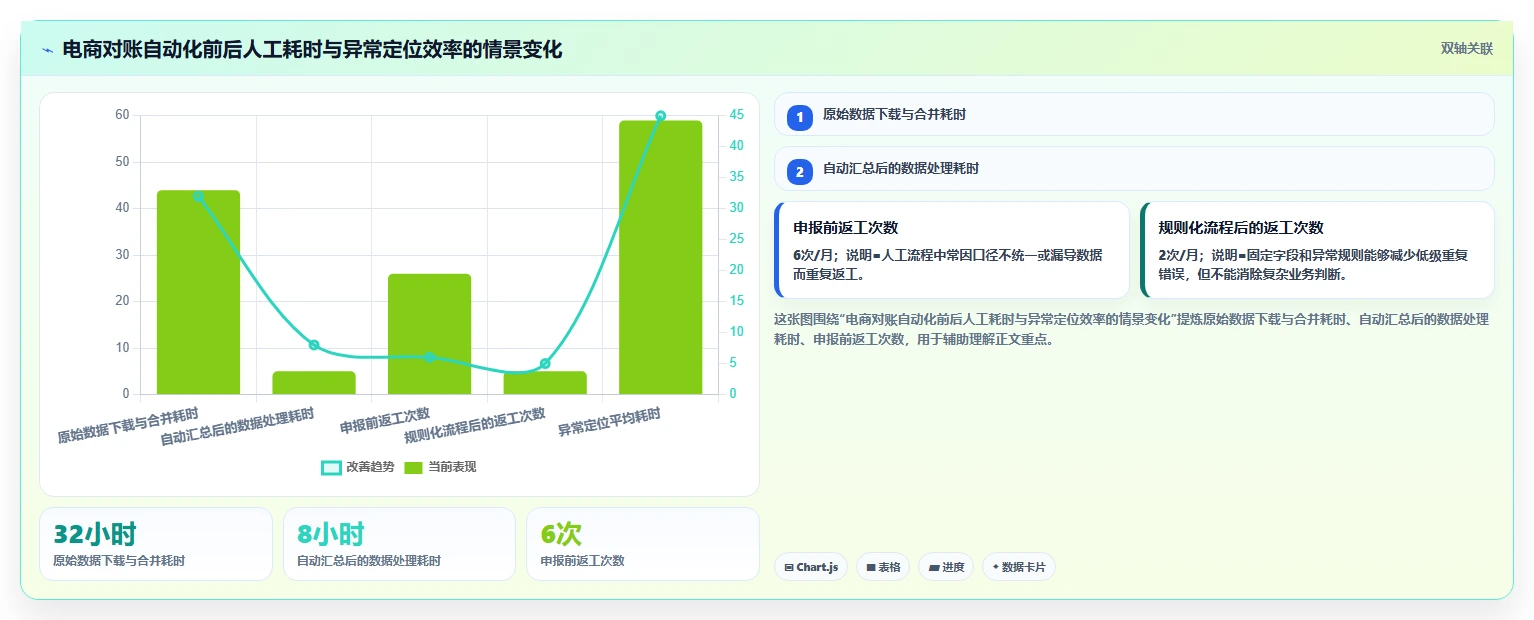The image size is (1534, 620).
Task: Click the 表格 tag
Action: [883, 567]
